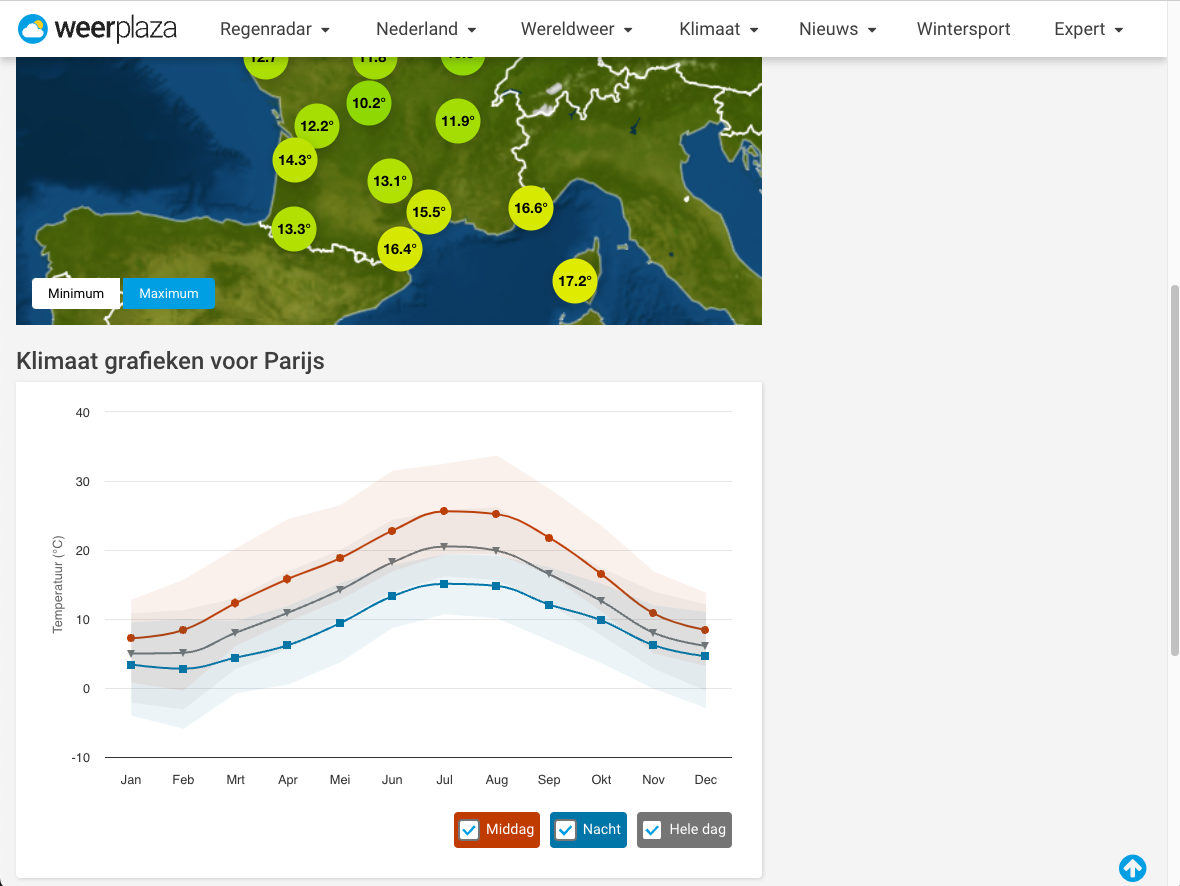Select the 14.3° map temperature bubble
Image resolution: width=1180 pixels, height=886 pixels.
pos(294,160)
